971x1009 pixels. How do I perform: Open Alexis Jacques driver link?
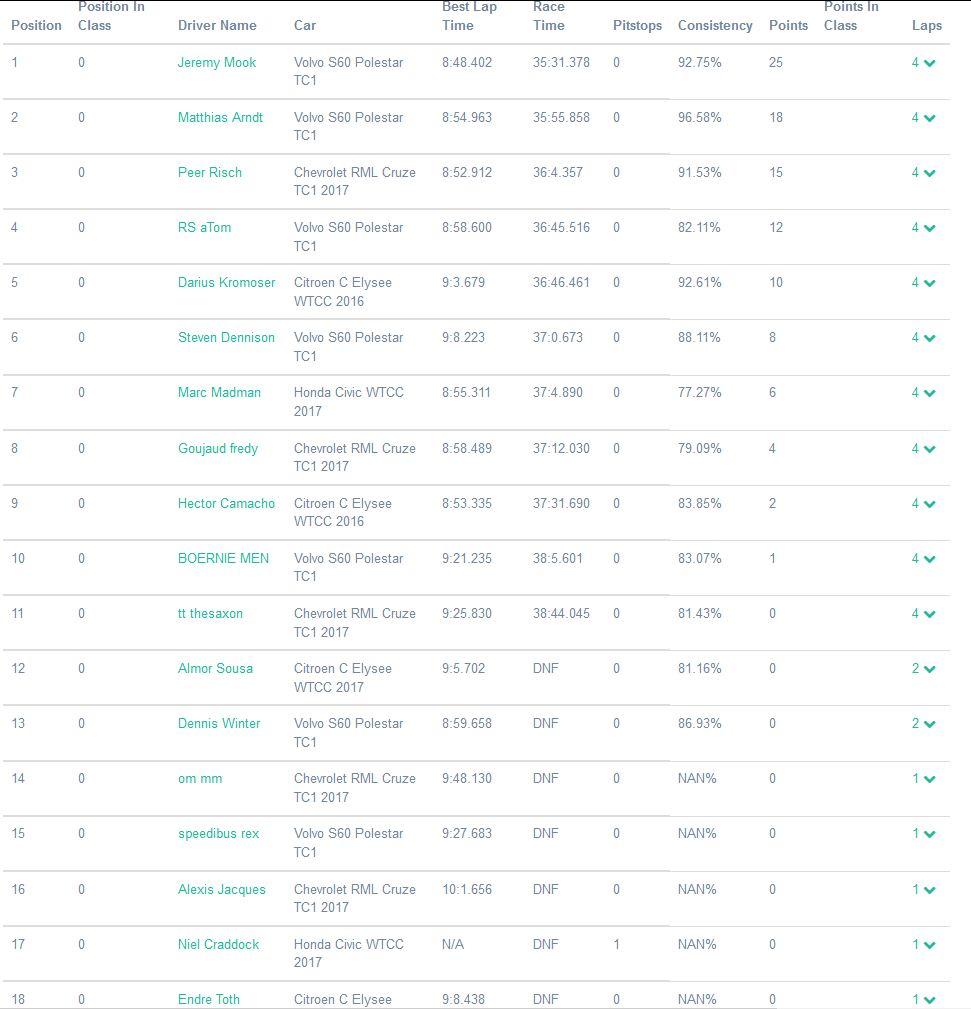(222, 889)
